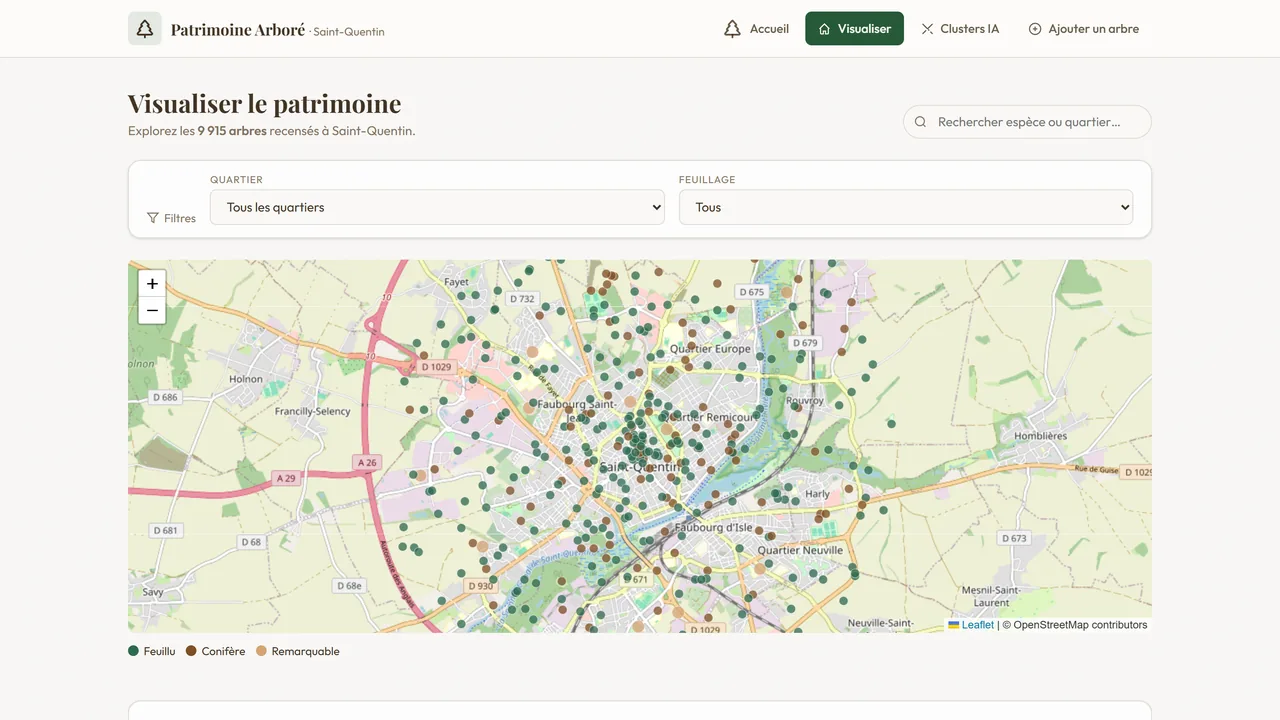This screenshot has height=720, width=1280.
Task: Click the house icon in Visualiser button
Action: pyautogui.click(x=825, y=29)
